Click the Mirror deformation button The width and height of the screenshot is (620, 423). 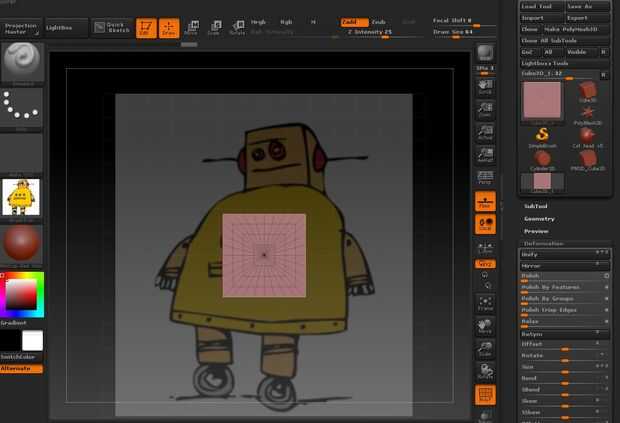(x=565, y=266)
